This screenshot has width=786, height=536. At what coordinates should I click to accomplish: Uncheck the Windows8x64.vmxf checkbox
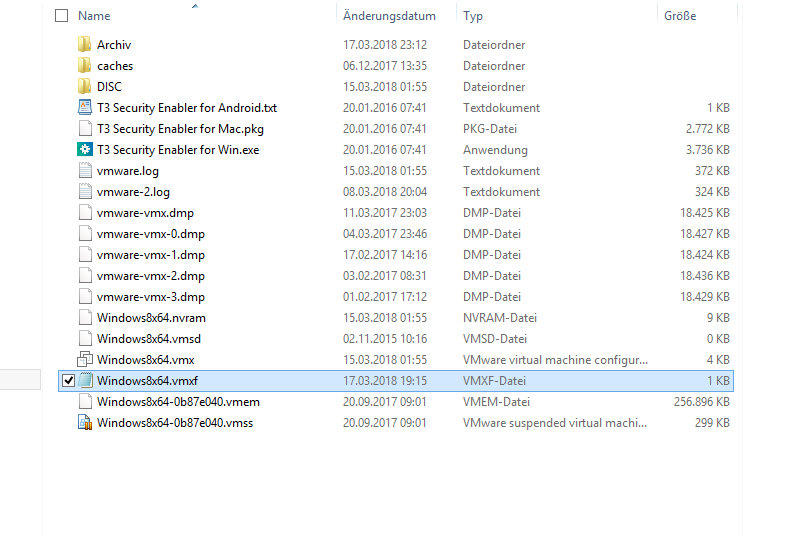(x=68, y=381)
